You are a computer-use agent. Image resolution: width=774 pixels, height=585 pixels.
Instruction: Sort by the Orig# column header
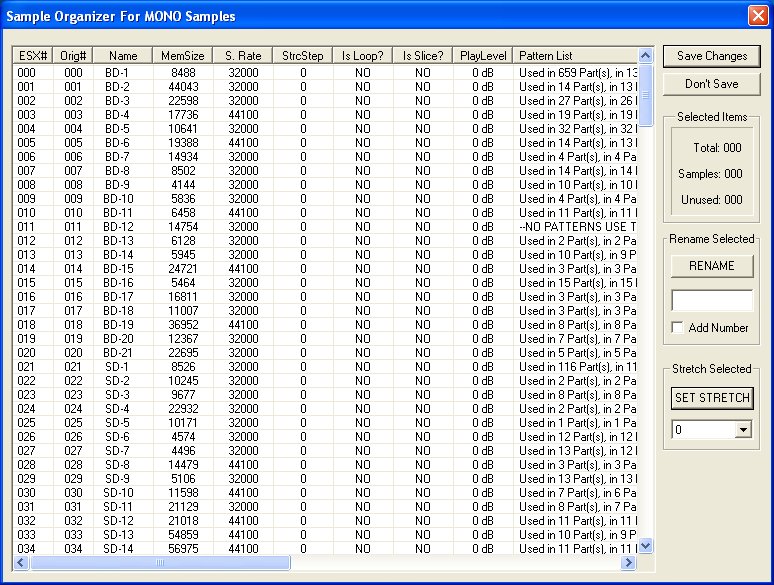click(73, 56)
